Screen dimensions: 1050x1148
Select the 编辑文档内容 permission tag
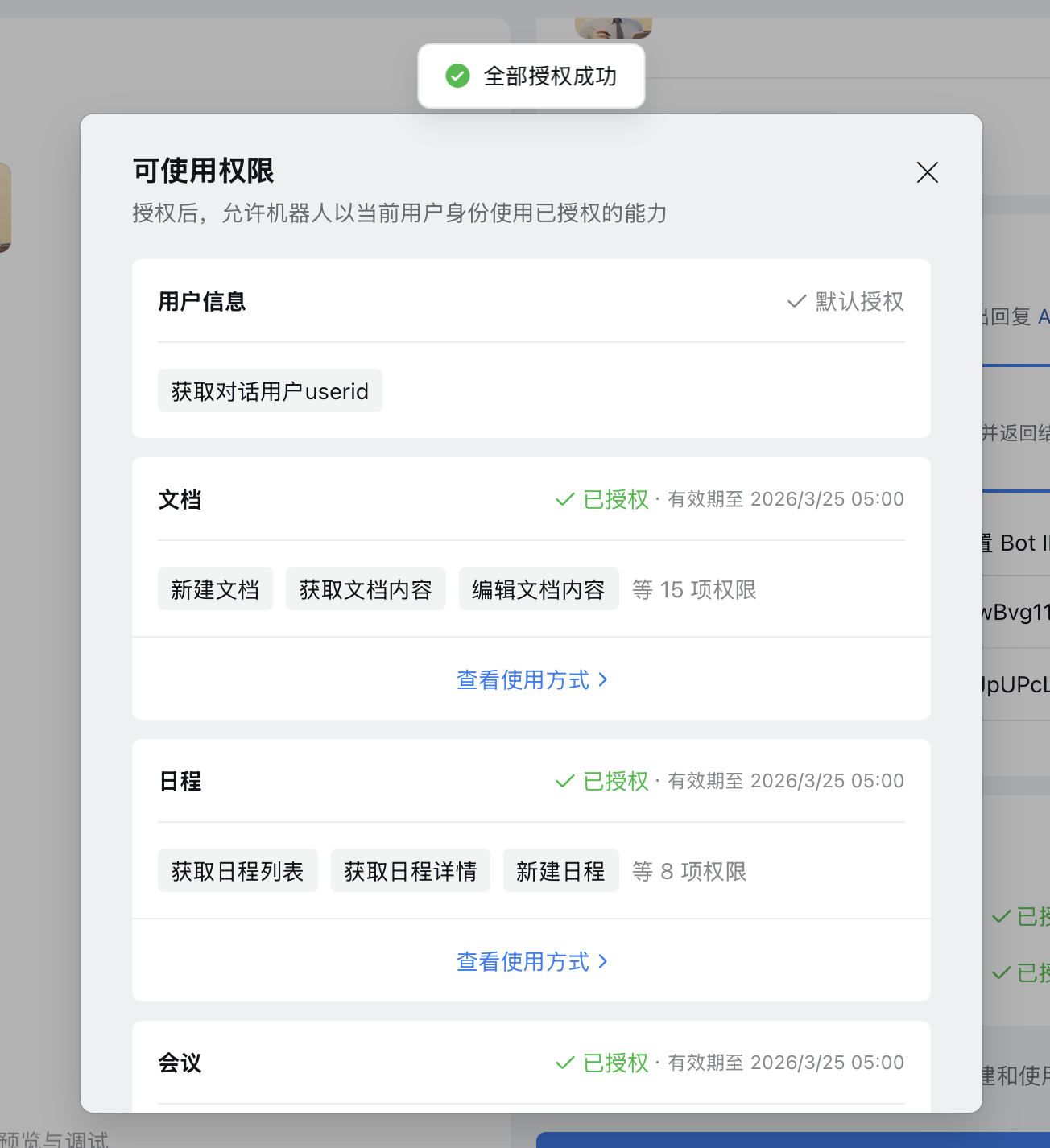(539, 589)
